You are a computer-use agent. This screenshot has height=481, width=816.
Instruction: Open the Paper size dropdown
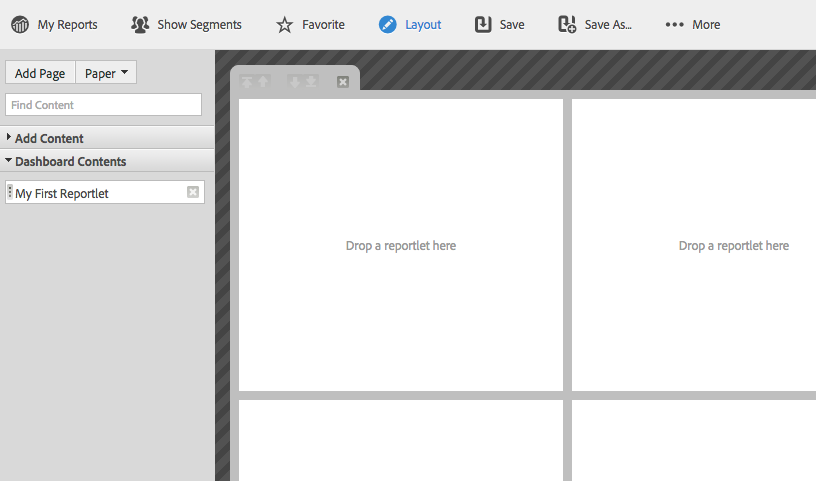coord(106,73)
